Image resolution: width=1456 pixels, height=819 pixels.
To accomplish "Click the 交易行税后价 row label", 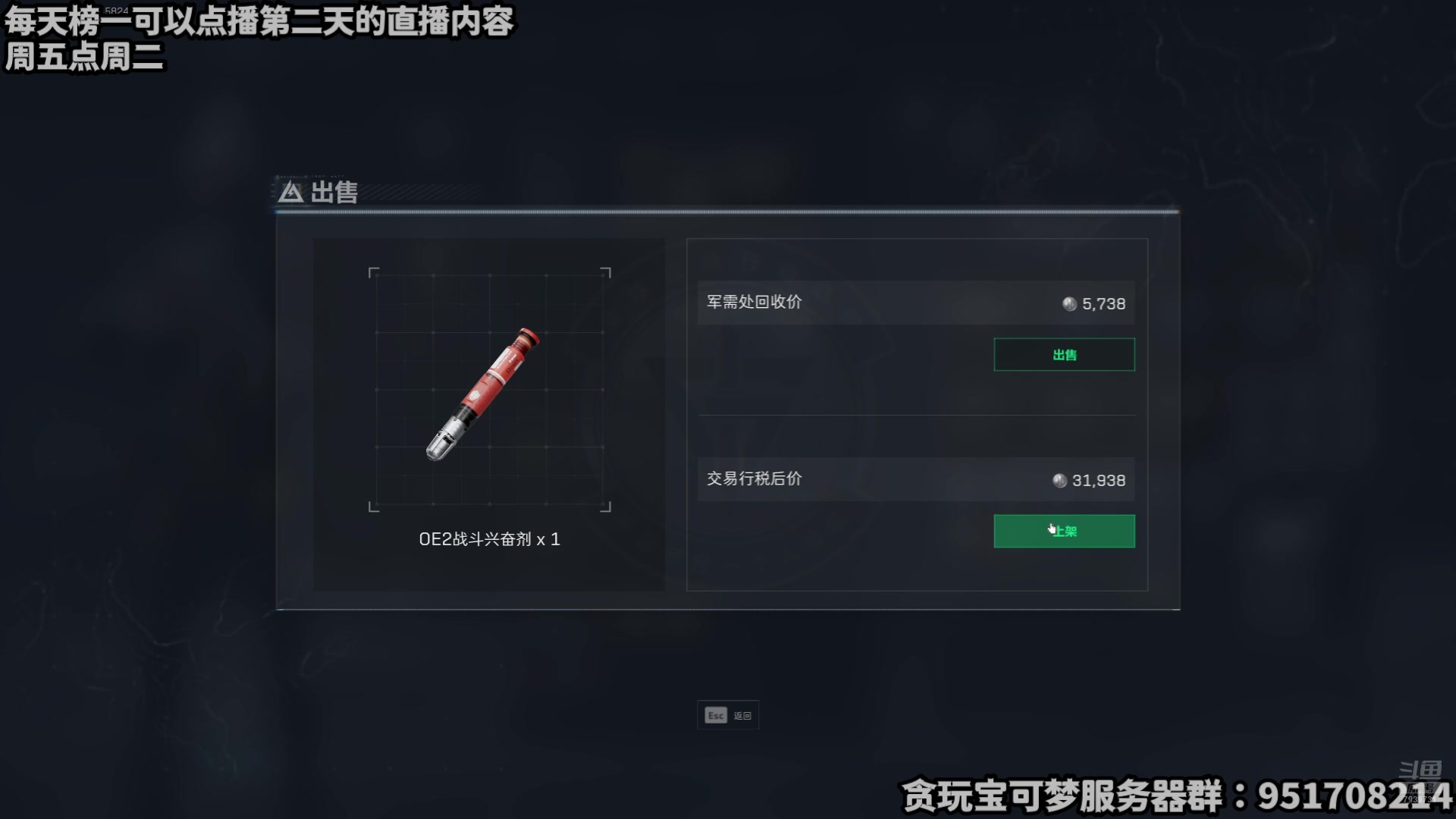I will pyautogui.click(x=755, y=479).
